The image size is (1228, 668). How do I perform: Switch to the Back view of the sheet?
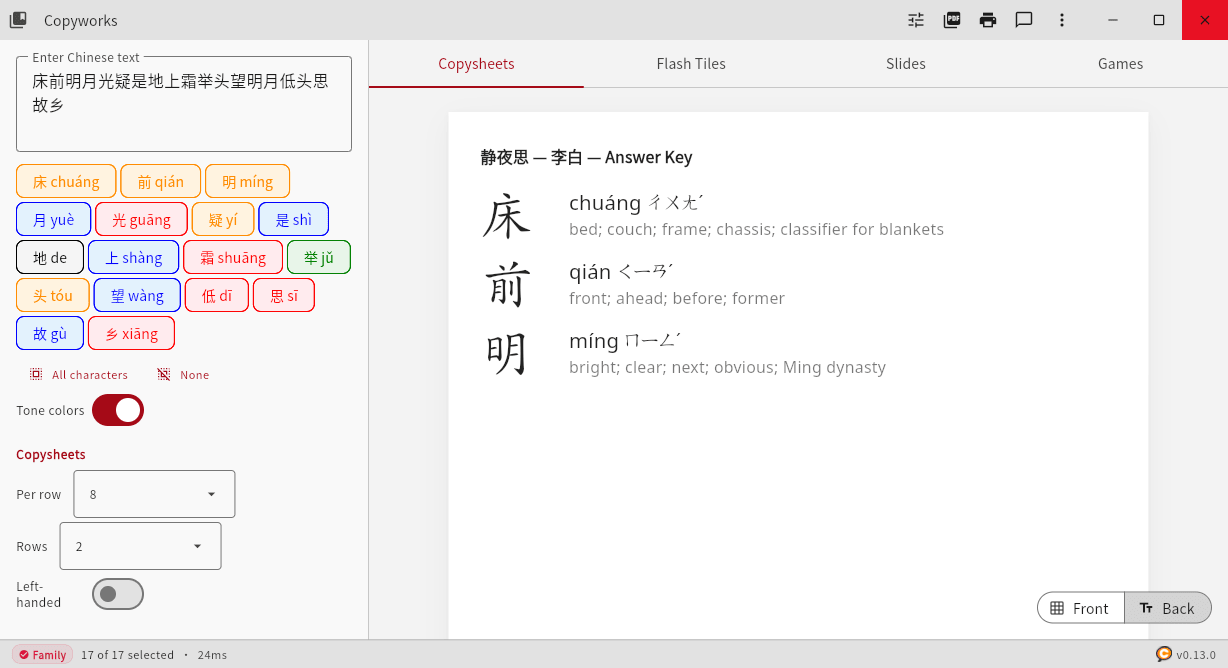[x=1168, y=607]
